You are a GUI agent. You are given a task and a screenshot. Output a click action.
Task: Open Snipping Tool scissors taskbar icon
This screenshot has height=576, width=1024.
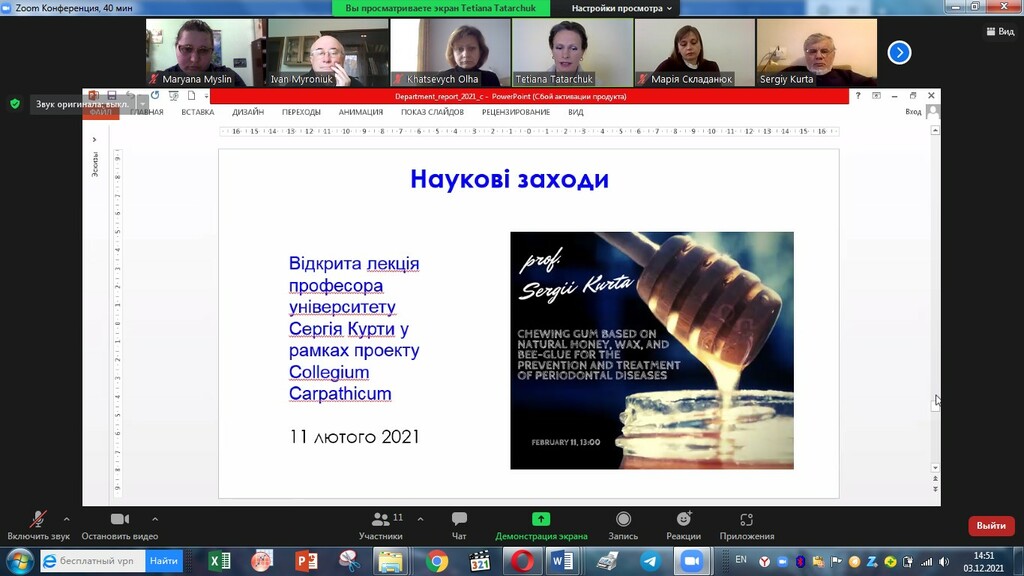[349, 561]
